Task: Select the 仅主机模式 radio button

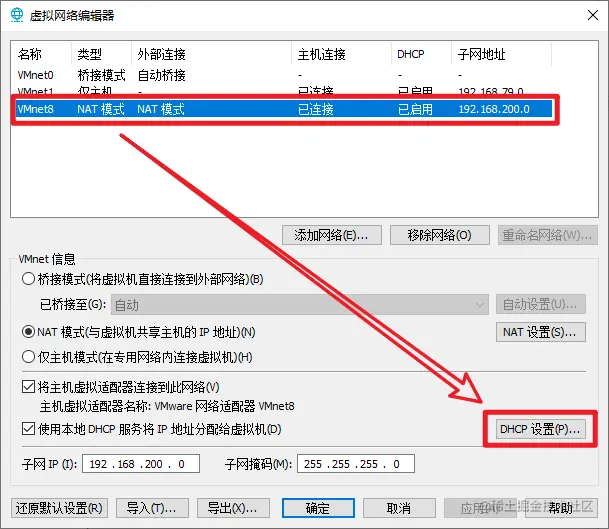Action: [x=28, y=357]
